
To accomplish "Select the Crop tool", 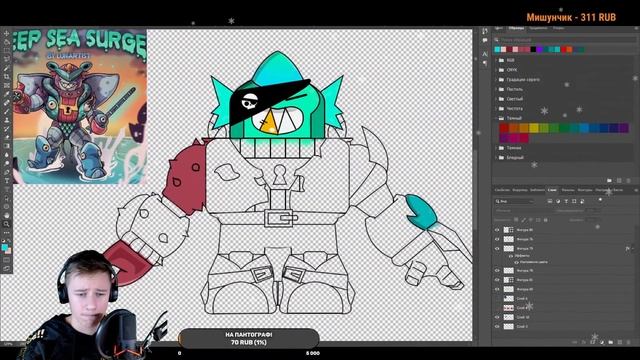I will [7, 76].
